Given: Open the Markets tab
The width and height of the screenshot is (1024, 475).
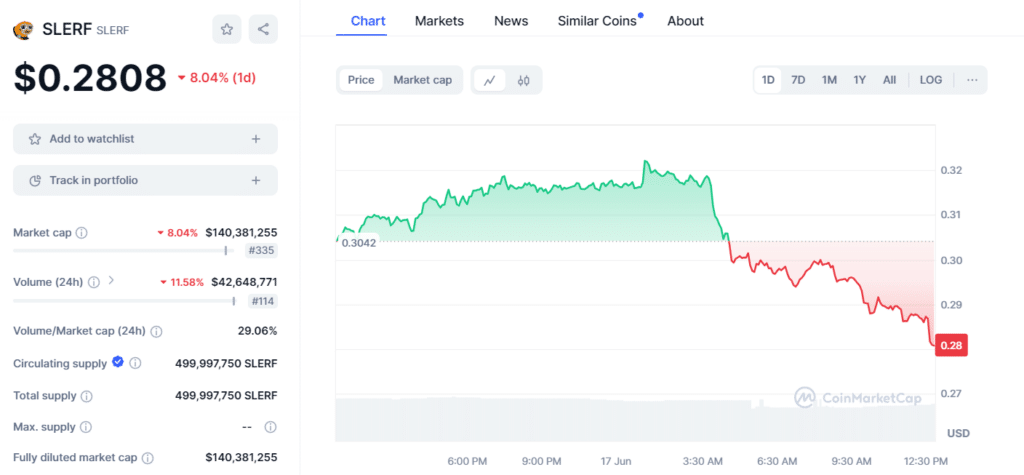Looking at the screenshot, I should click(x=439, y=21).
